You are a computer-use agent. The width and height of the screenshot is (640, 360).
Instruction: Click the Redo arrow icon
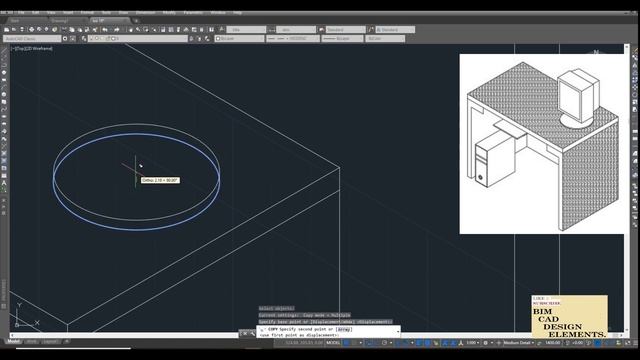click(x=117, y=29)
